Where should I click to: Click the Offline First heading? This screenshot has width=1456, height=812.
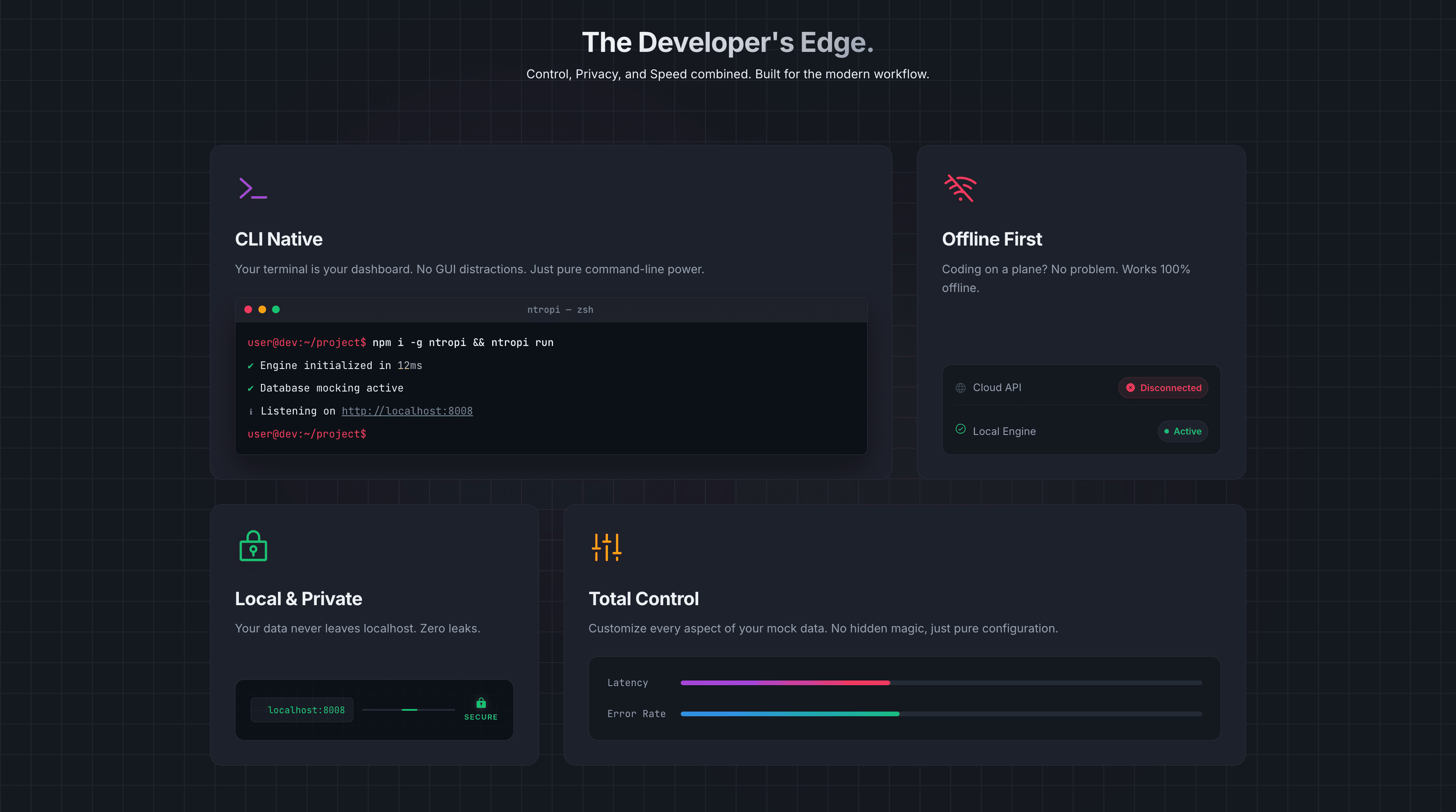[x=992, y=239]
